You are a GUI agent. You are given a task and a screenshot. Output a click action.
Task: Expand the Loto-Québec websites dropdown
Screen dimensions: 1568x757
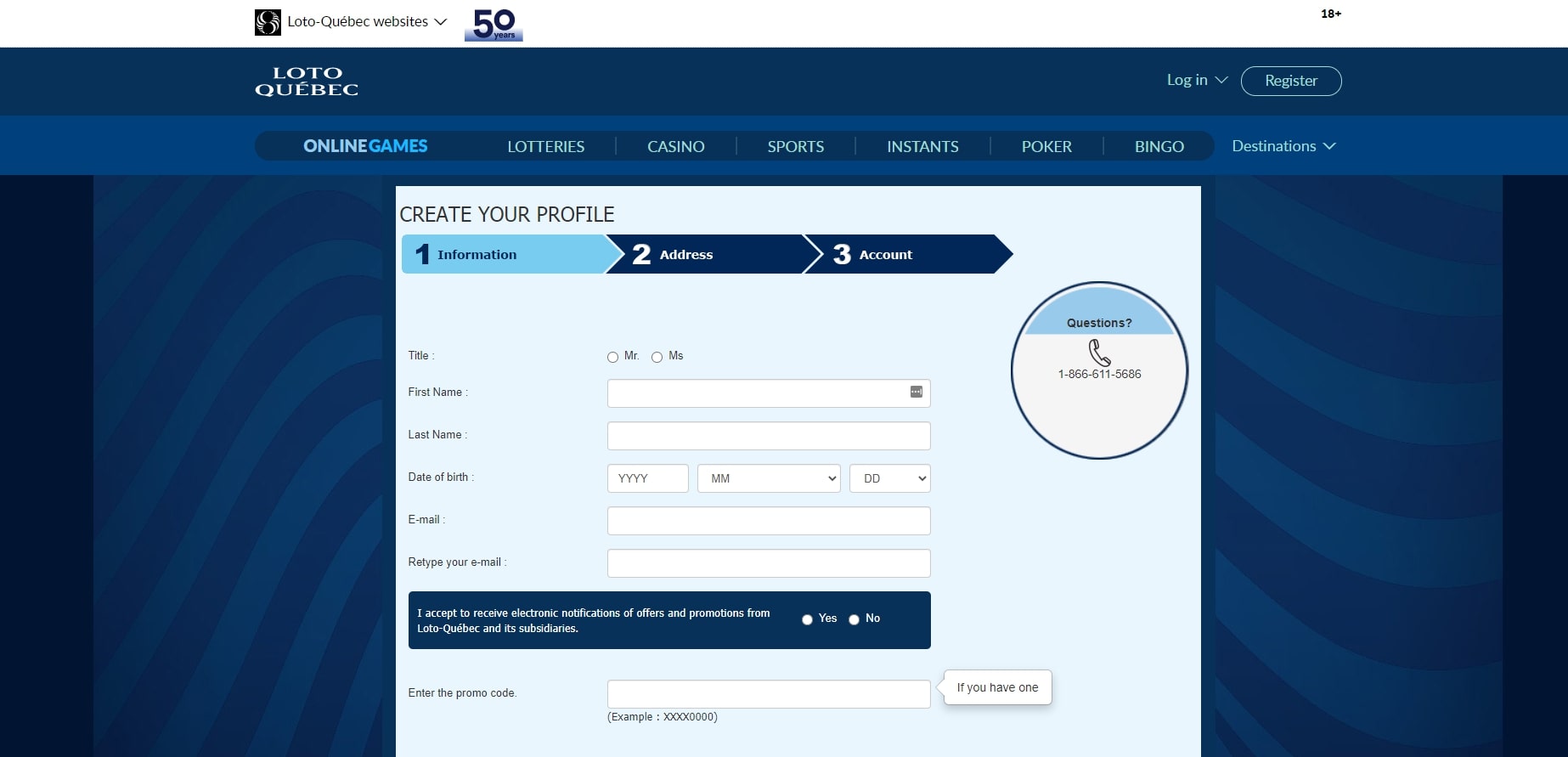click(x=366, y=21)
